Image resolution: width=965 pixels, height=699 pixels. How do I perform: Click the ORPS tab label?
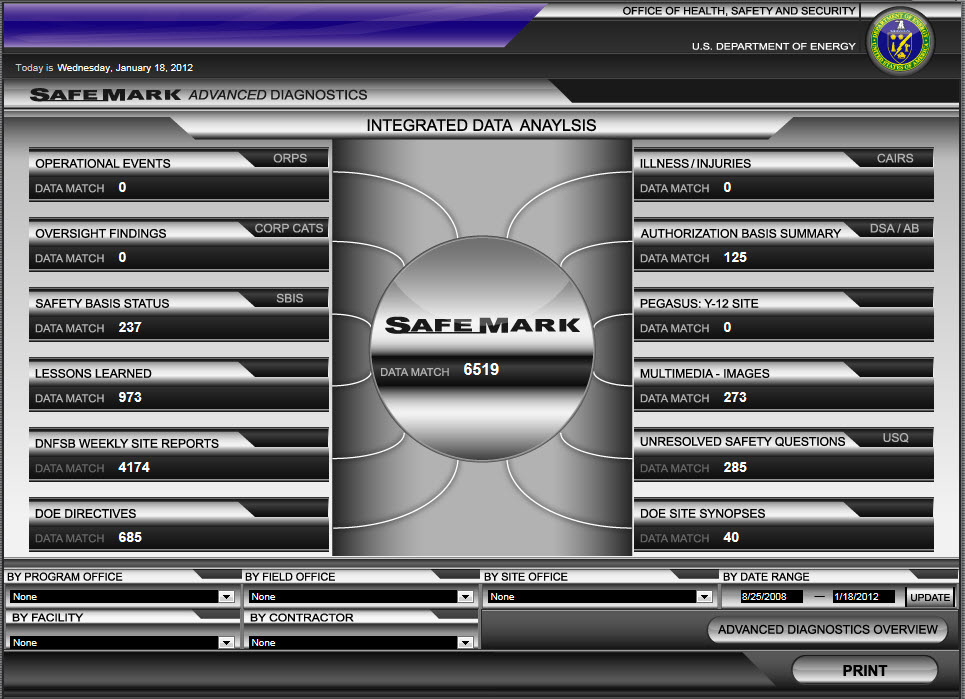[x=290, y=158]
